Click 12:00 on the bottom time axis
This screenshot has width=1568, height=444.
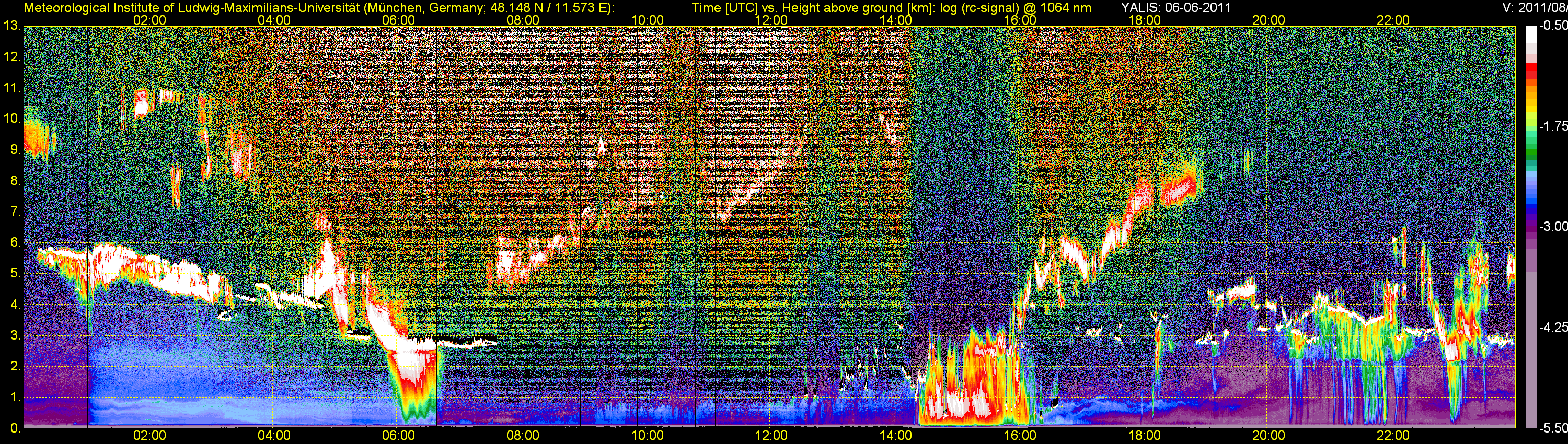[771, 436]
